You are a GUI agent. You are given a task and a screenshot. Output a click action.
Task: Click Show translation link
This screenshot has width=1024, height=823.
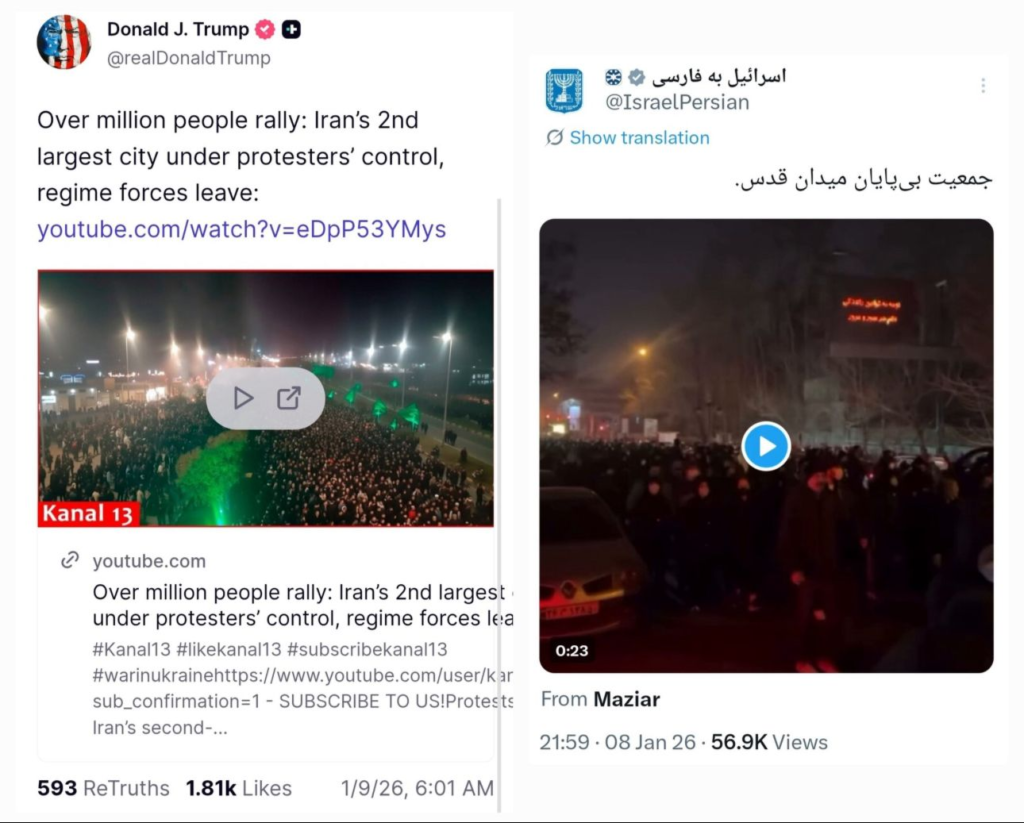639,137
